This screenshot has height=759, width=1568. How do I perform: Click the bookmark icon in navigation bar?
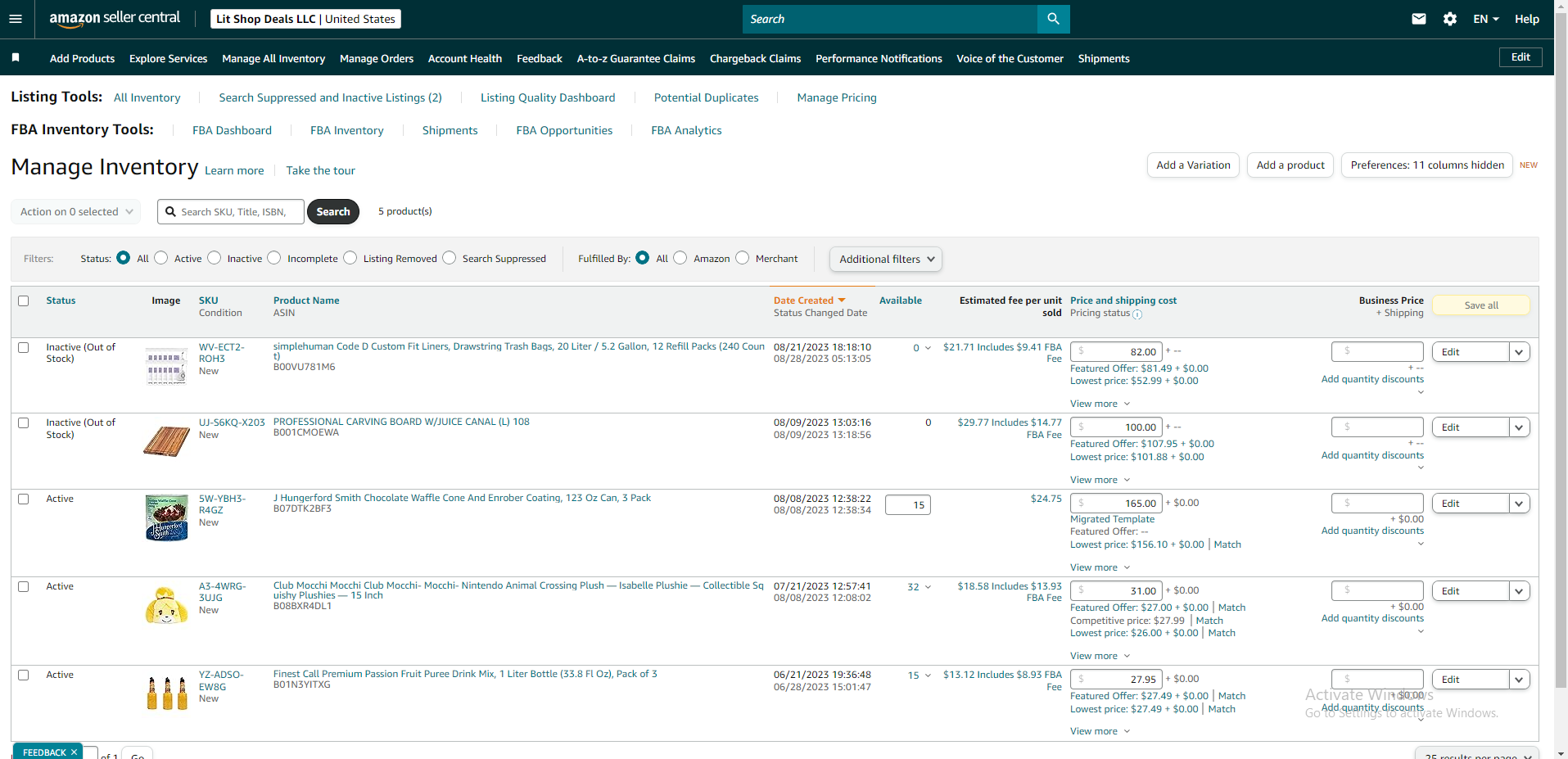[x=16, y=57]
